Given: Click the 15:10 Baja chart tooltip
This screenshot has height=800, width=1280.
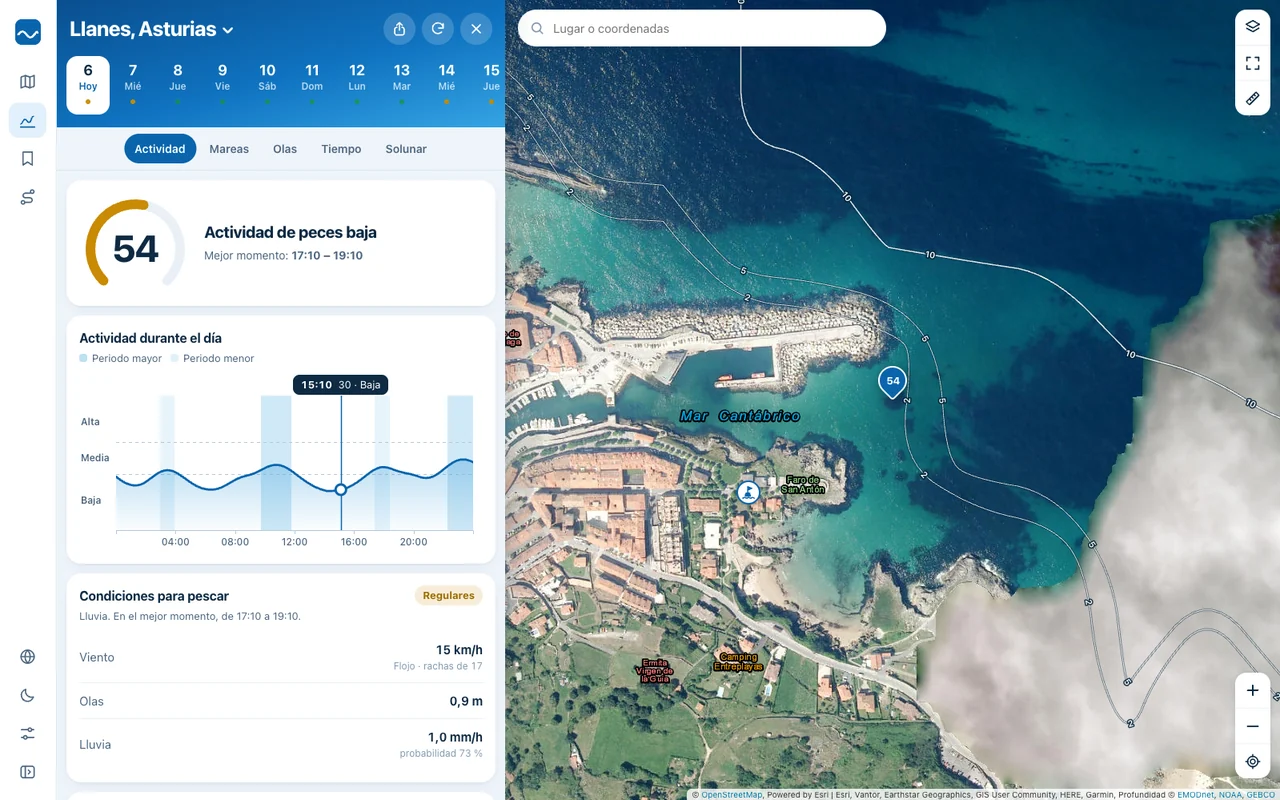Looking at the screenshot, I should click(x=341, y=385).
